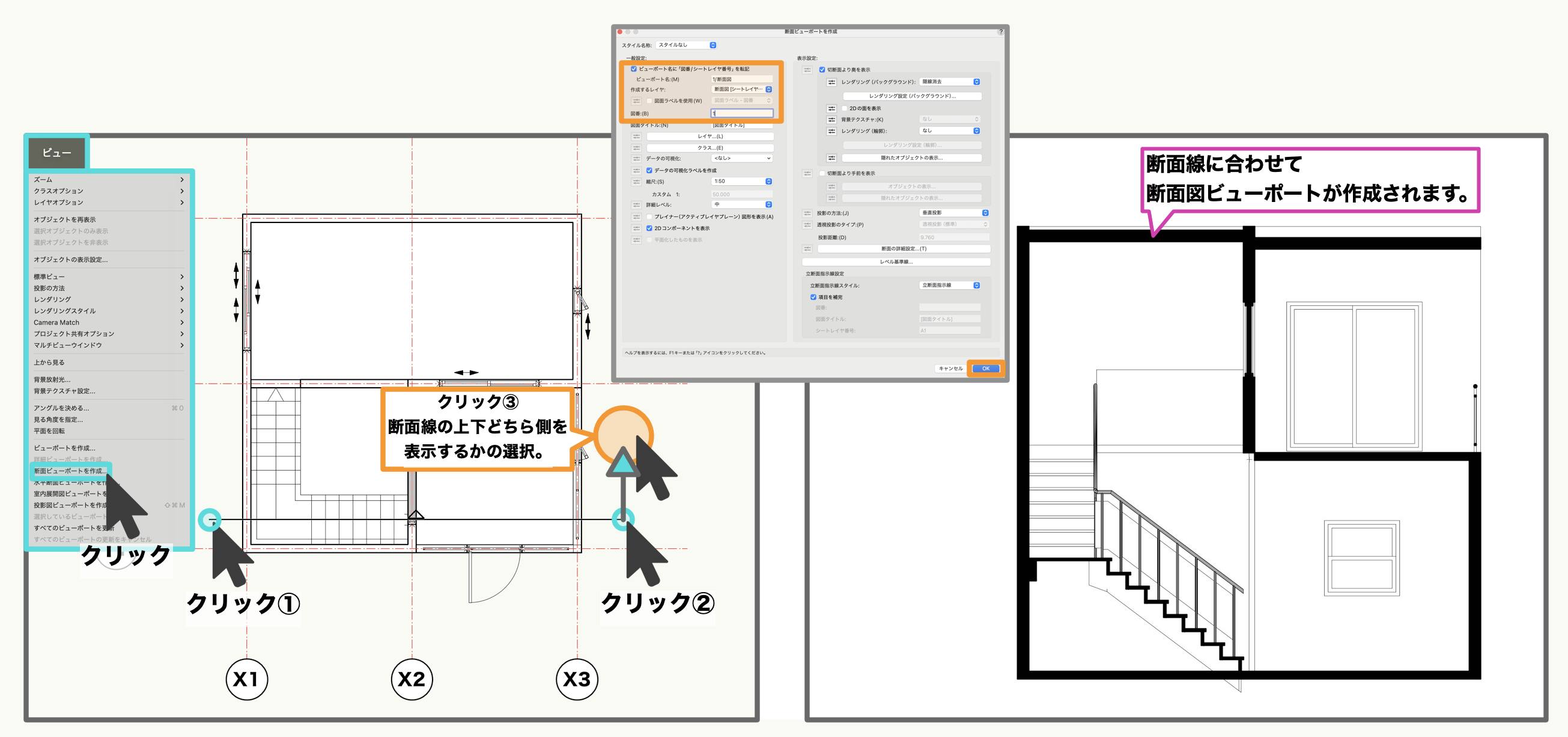Uncheck 2Dコンポーネントを表示 checkbox

click(x=649, y=228)
